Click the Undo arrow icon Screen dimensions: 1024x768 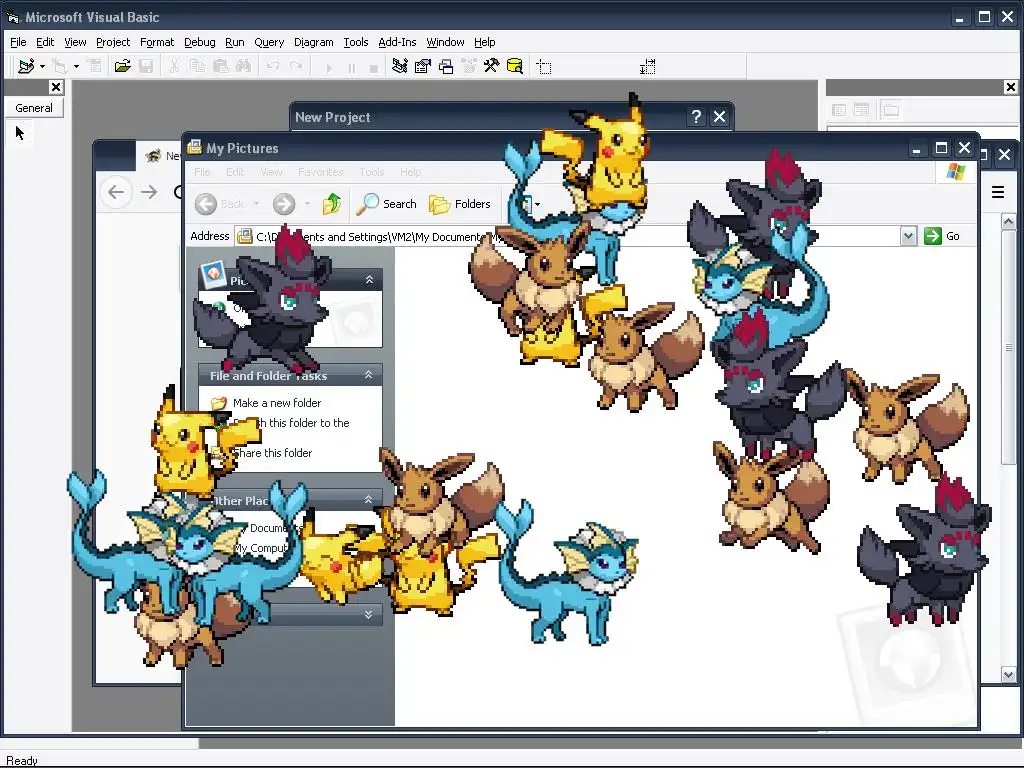[273, 66]
